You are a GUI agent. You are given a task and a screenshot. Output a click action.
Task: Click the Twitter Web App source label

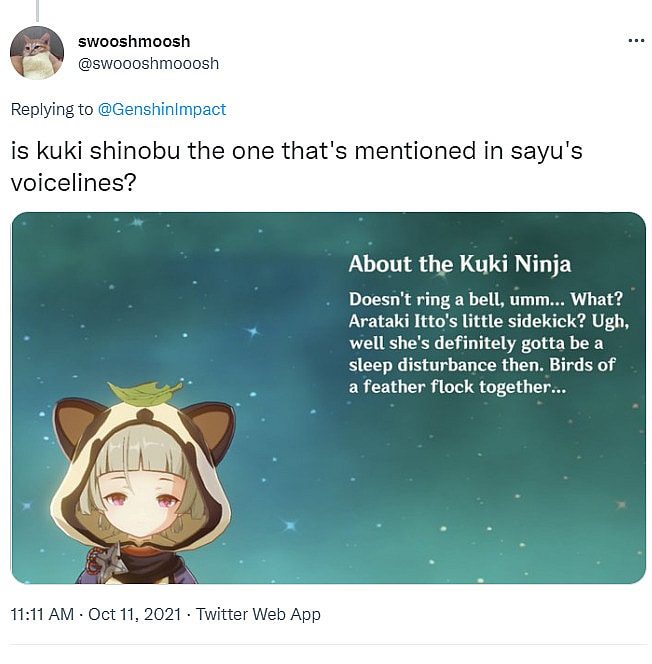[x=258, y=614]
